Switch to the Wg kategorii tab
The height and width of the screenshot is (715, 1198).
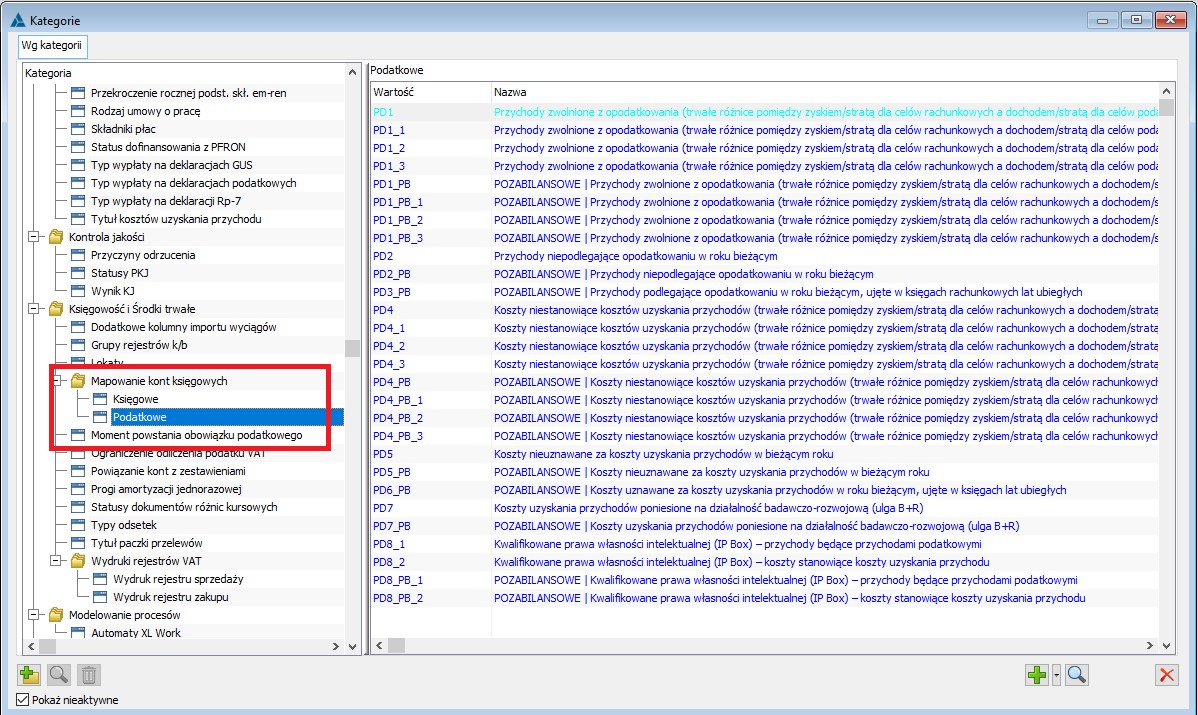(x=51, y=45)
